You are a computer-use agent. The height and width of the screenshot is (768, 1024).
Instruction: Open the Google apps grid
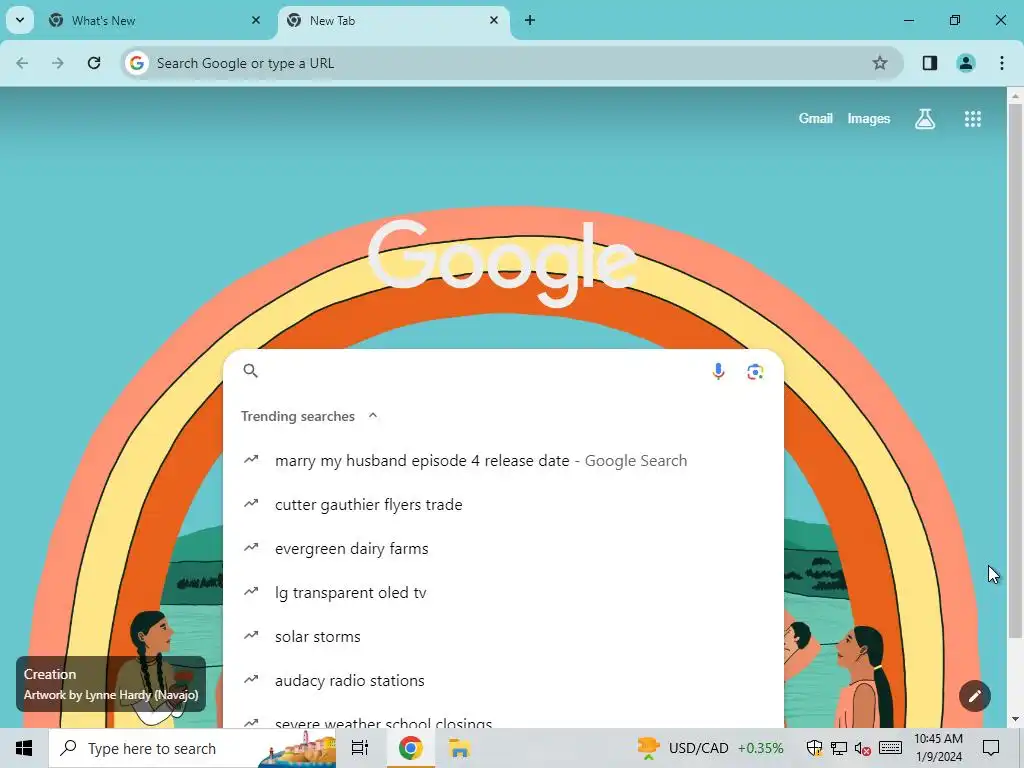click(972, 118)
